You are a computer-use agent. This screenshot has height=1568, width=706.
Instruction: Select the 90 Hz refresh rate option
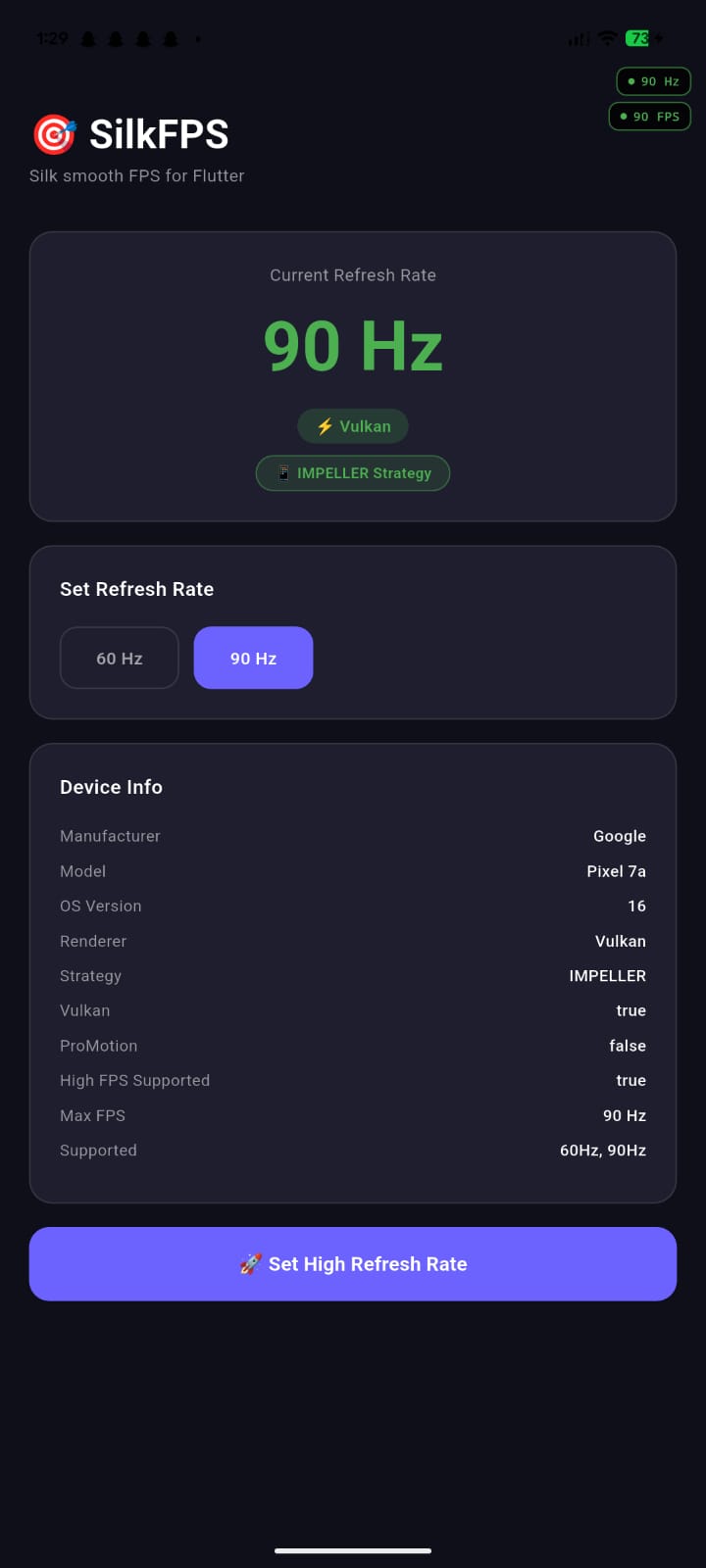(x=253, y=658)
